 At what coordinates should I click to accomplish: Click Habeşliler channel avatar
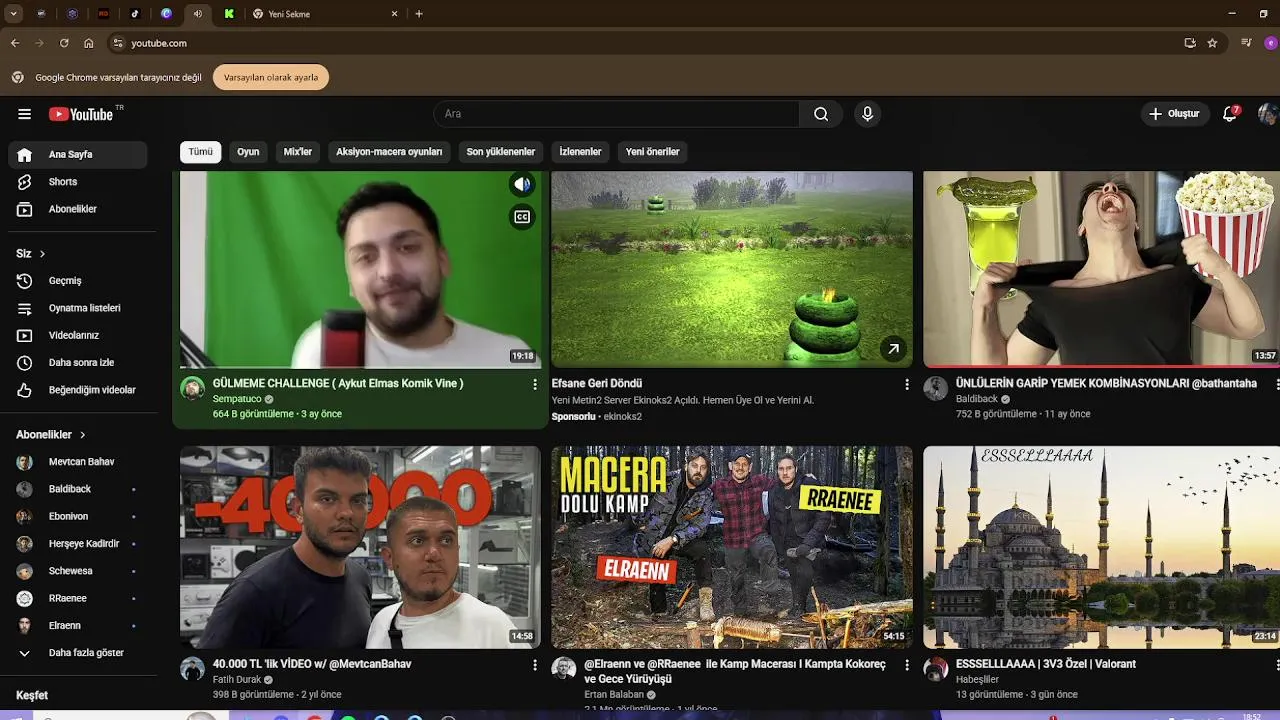936,669
